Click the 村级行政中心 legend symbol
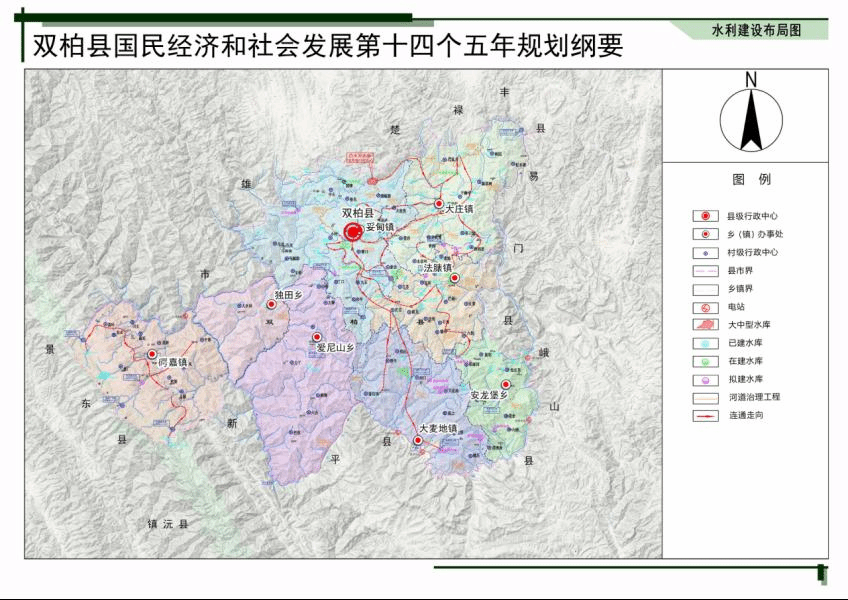Screen dimensions: 848x600 click(x=706, y=253)
